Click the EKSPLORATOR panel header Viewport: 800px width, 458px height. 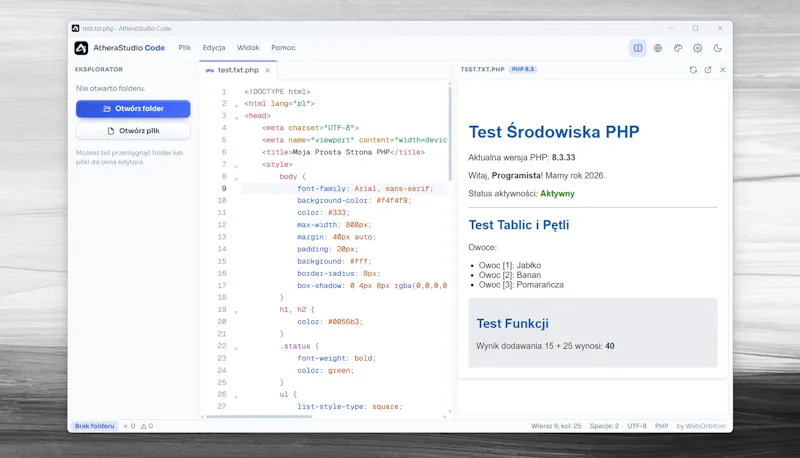pos(99,69)
